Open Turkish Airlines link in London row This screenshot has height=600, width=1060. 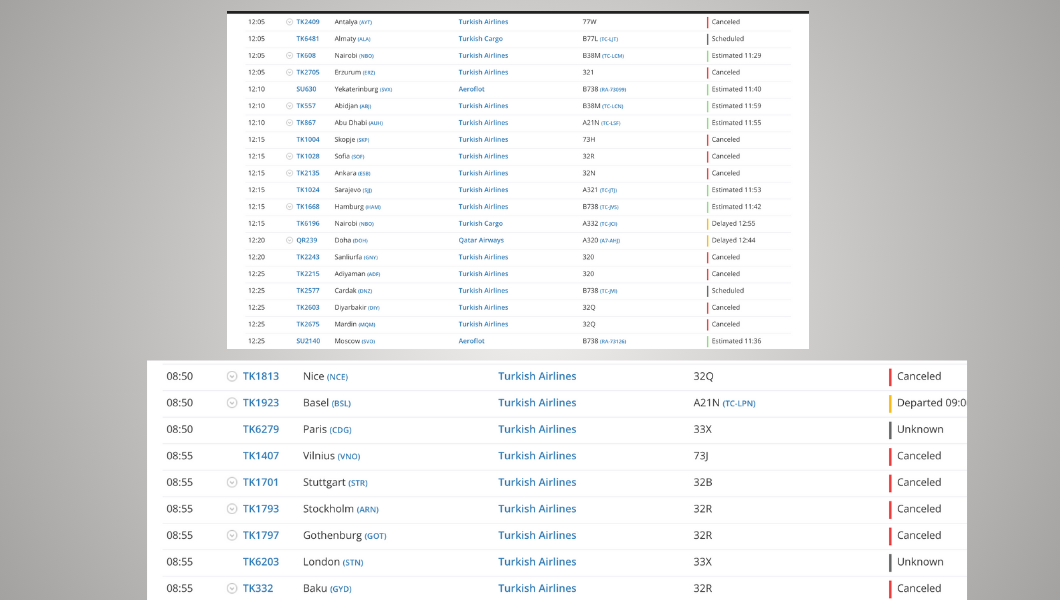click(537, 562)
